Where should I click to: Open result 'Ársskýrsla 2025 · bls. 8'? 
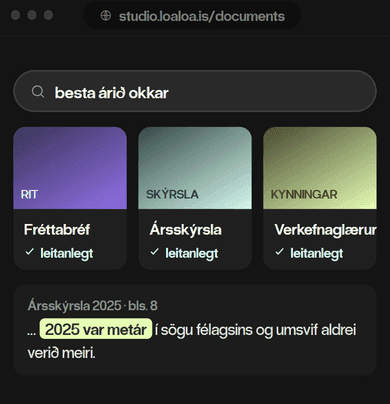[93, 306]
